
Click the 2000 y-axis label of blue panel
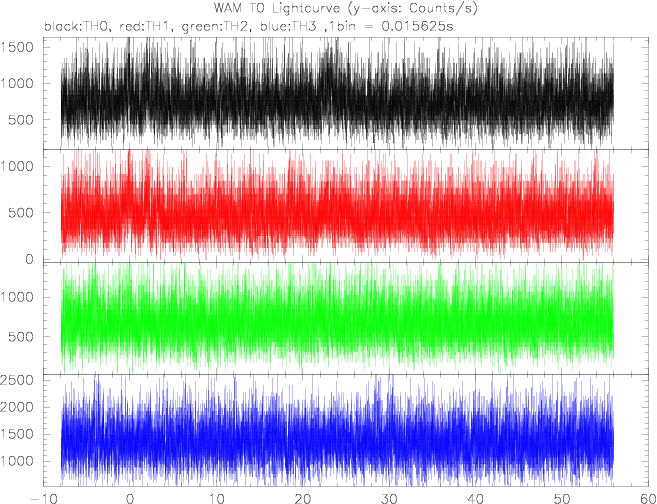pos(18,407)
